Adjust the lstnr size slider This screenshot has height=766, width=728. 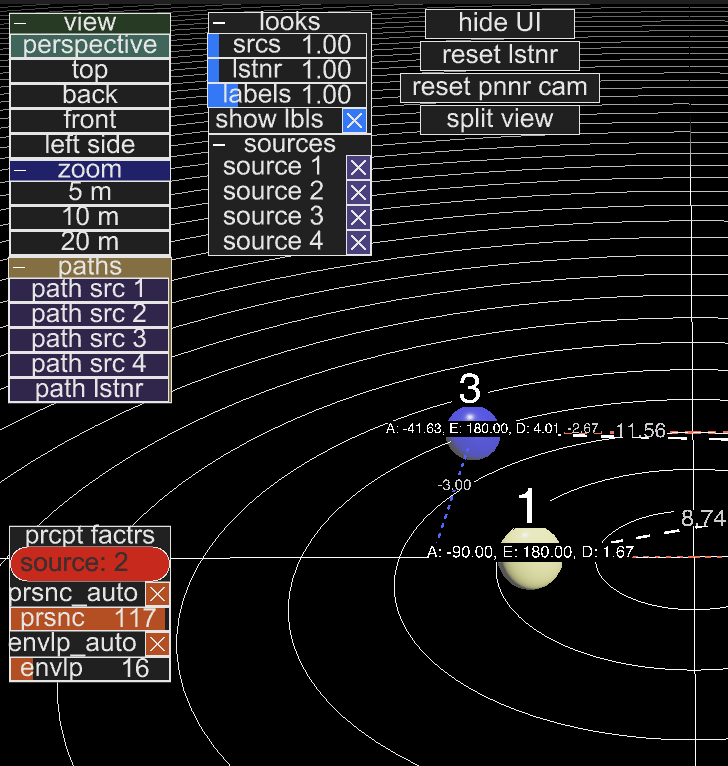[x=287, y=70]
